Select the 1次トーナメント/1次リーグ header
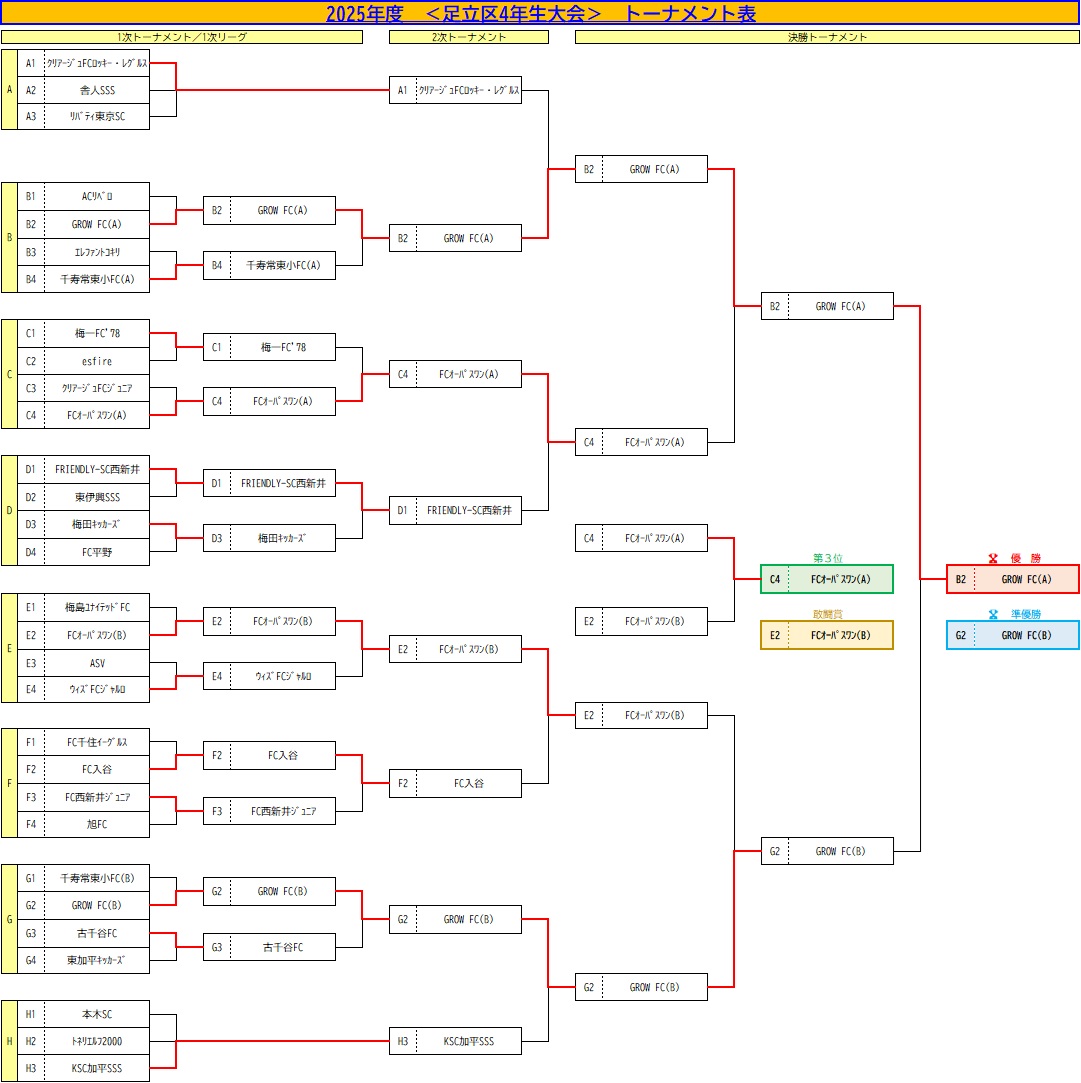Screen dimensions: 1081x1083 [182, 37]
